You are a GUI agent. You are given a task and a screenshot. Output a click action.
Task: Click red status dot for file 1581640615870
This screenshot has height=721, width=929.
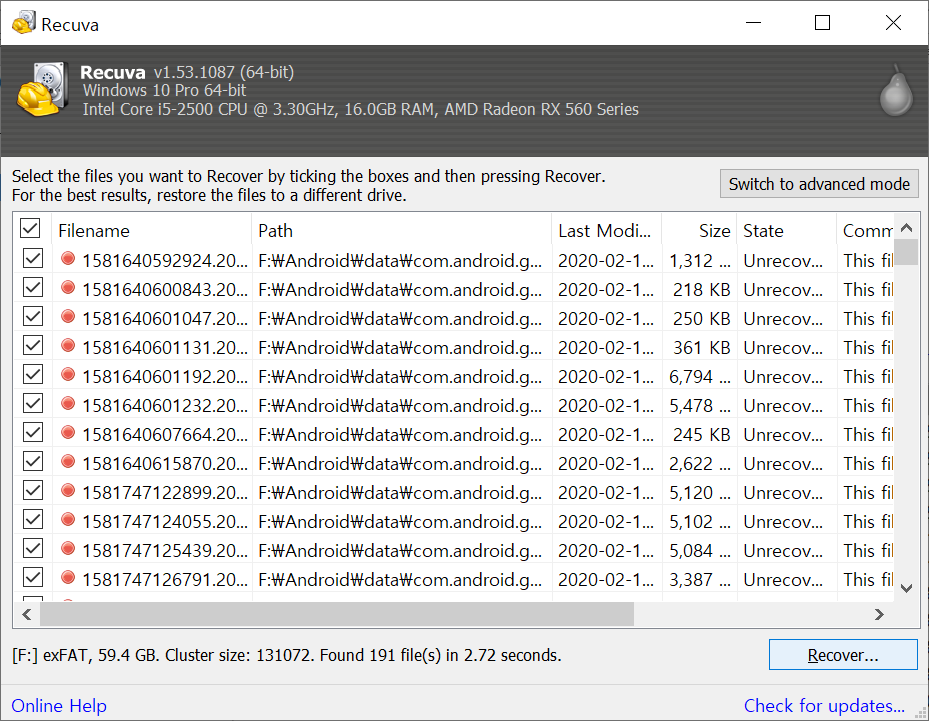coord(68,462)
